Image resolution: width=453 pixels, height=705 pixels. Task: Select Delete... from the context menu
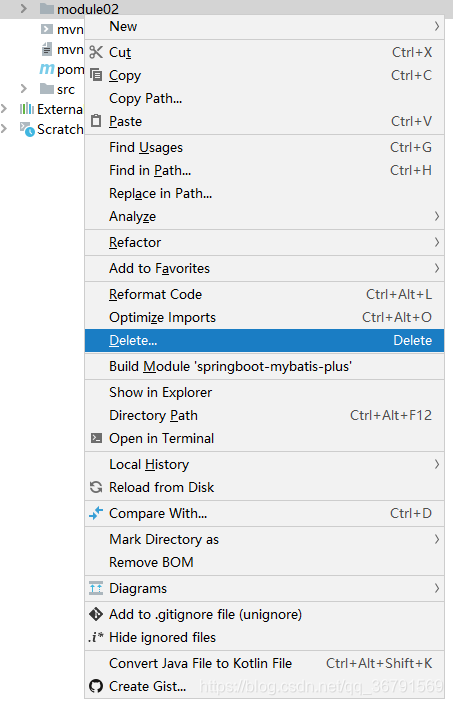tap(264, 340)
